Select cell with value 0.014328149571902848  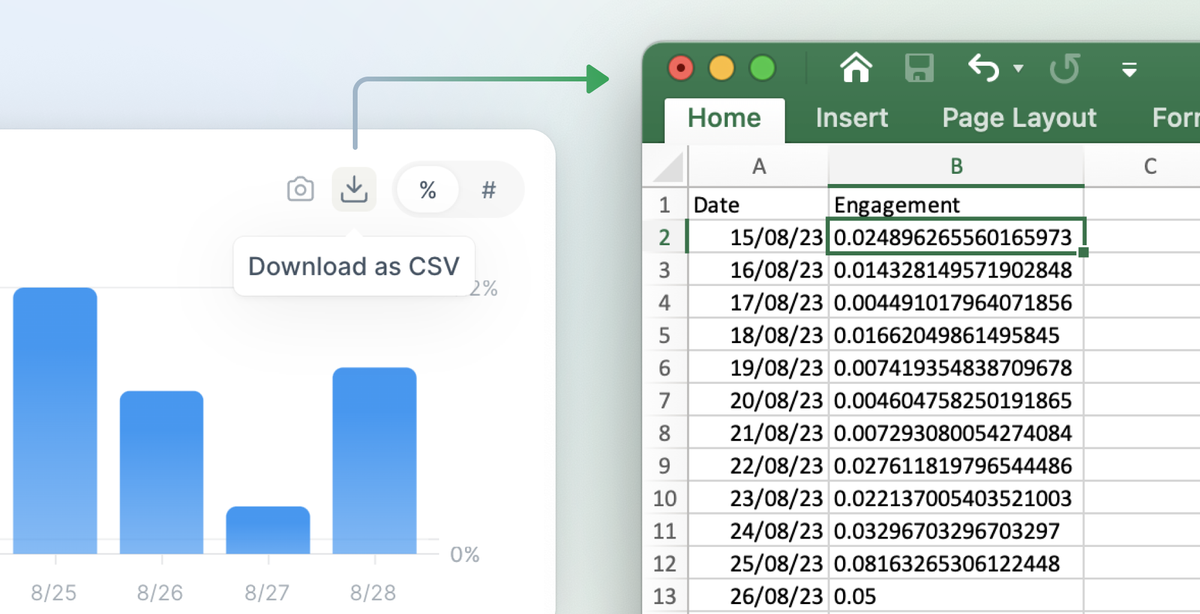coord(956,270)
